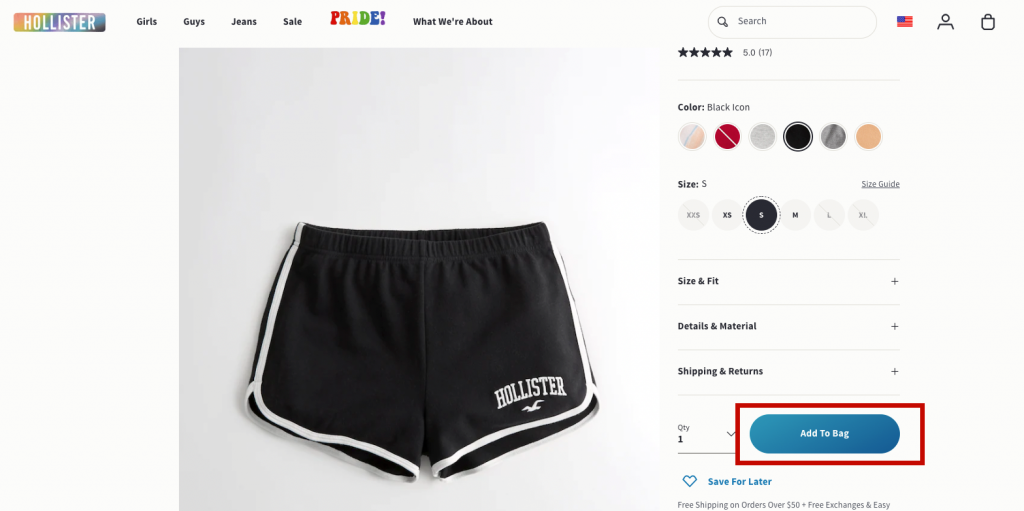The height and width of the screenshot is (511, 1024).
Task: Open the Qty quantity dropdown
Action: (x=707, y=434)
